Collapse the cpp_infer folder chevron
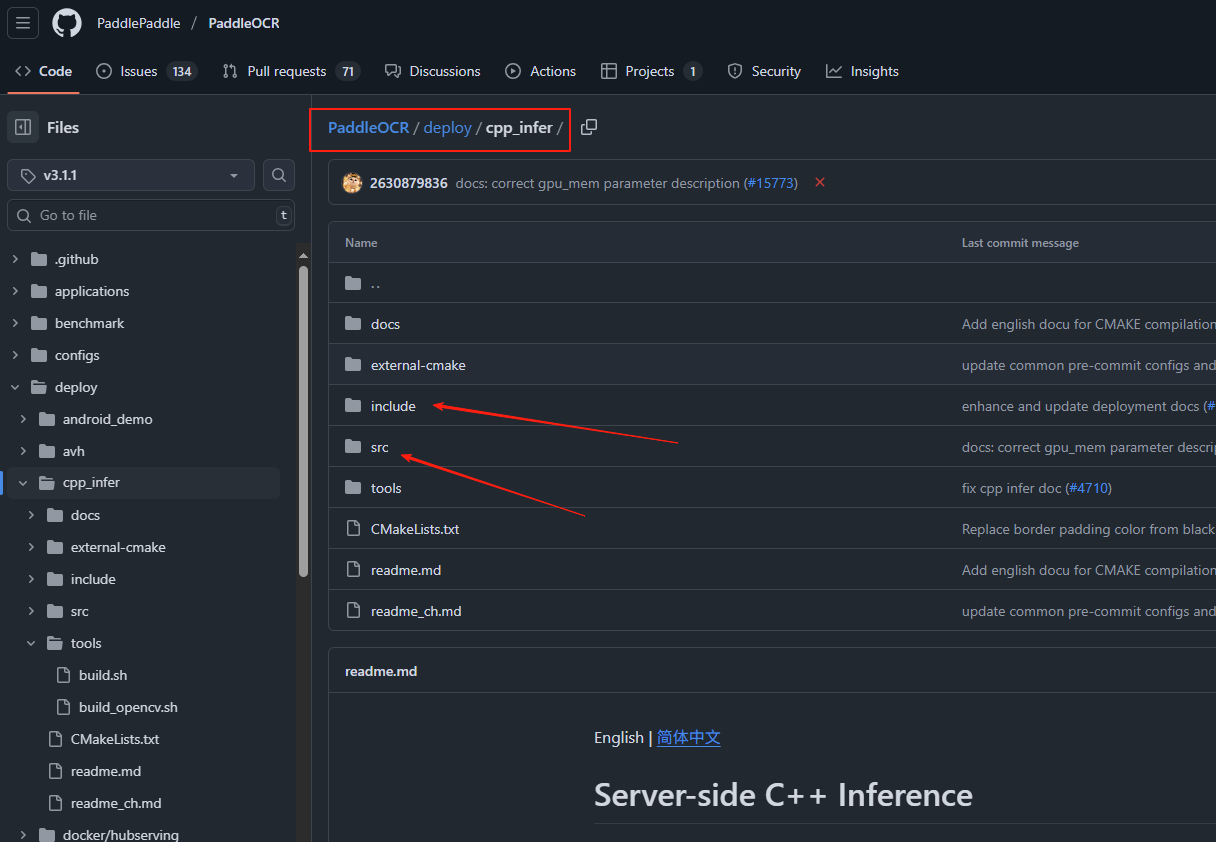Image resolution: width=1216 pixels, height=842 pixels. [23, 483]
